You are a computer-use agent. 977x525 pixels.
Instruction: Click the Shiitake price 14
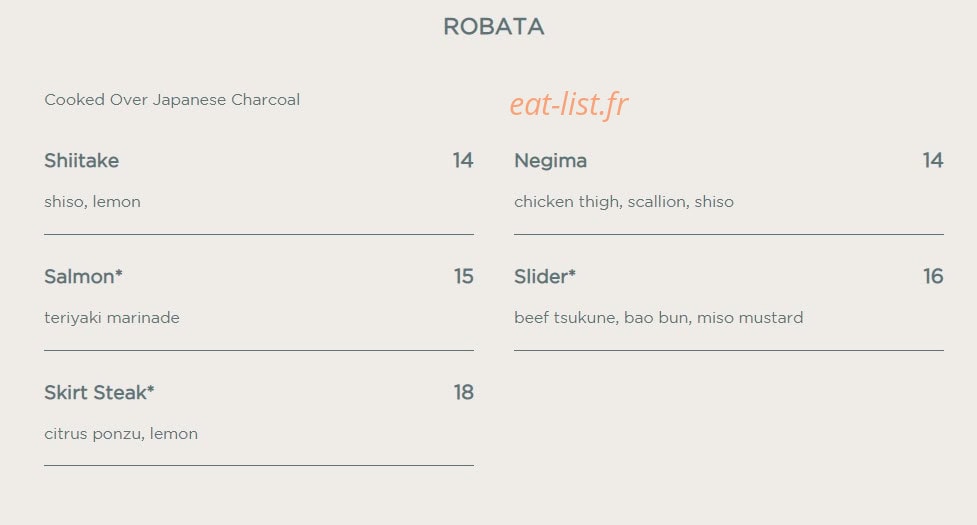[x=463, y=161]
